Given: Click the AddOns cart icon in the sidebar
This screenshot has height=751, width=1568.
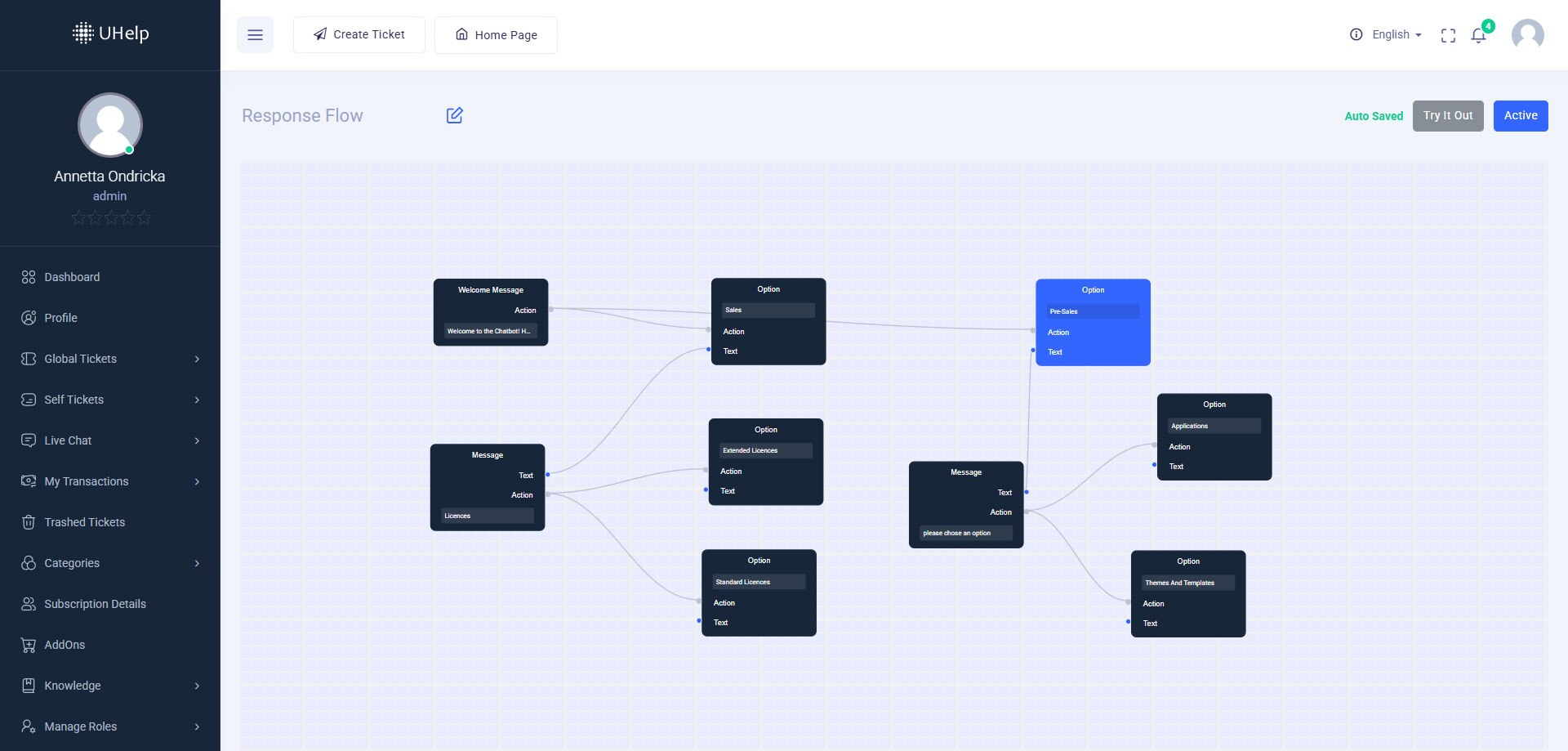Looking at the screenshot, I should pos(29,645).
